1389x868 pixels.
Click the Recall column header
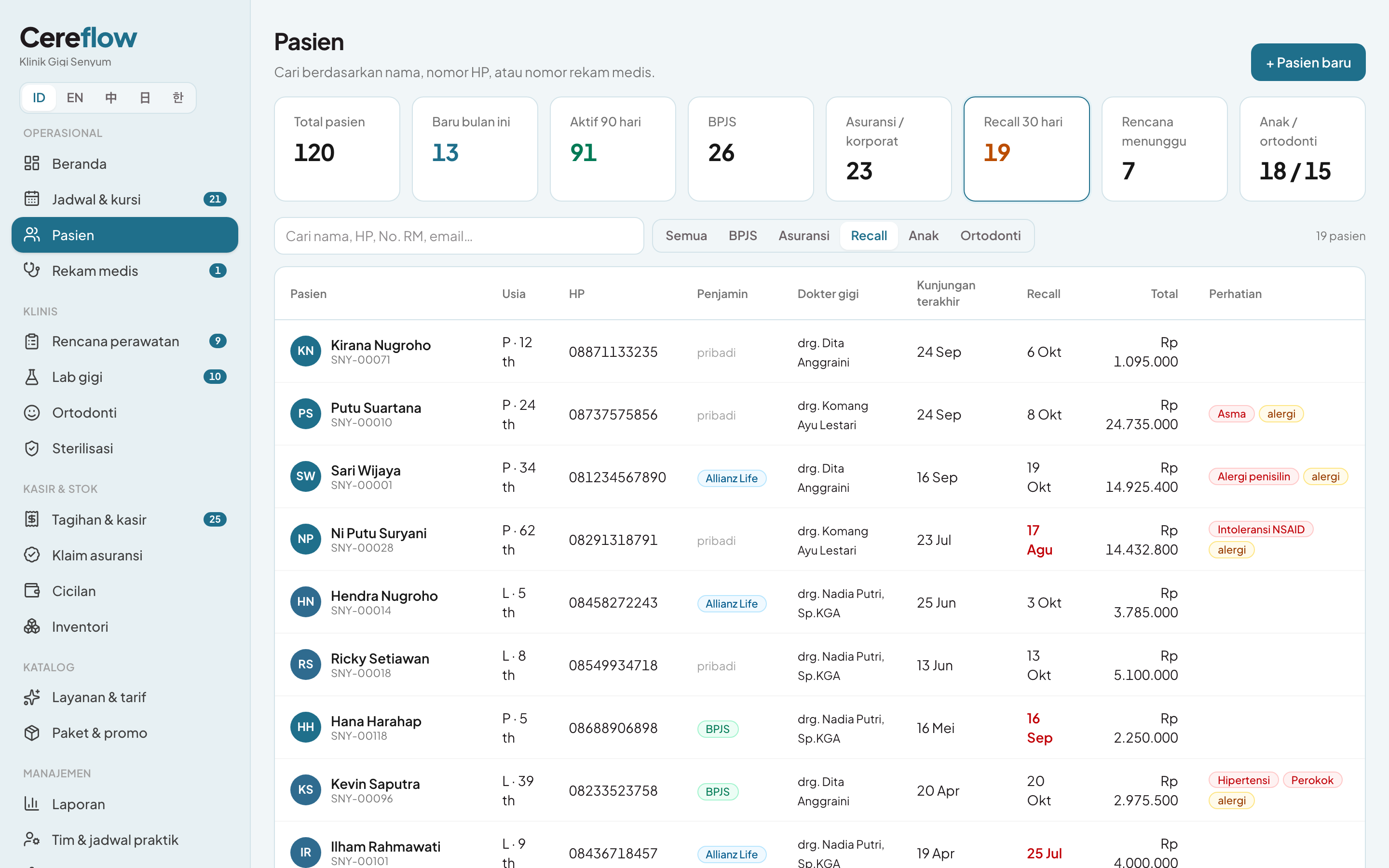pos(1043,294)
